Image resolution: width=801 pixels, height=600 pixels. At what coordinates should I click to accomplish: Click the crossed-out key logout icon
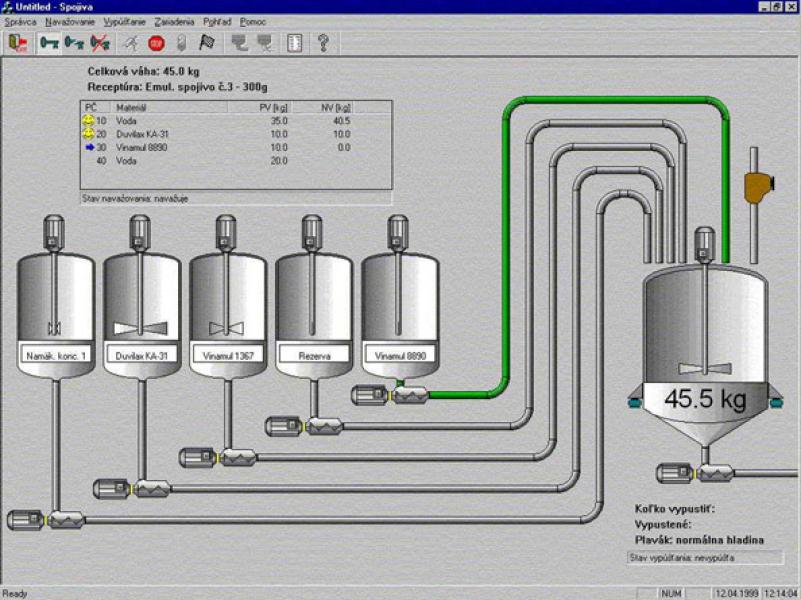point(100,43)
